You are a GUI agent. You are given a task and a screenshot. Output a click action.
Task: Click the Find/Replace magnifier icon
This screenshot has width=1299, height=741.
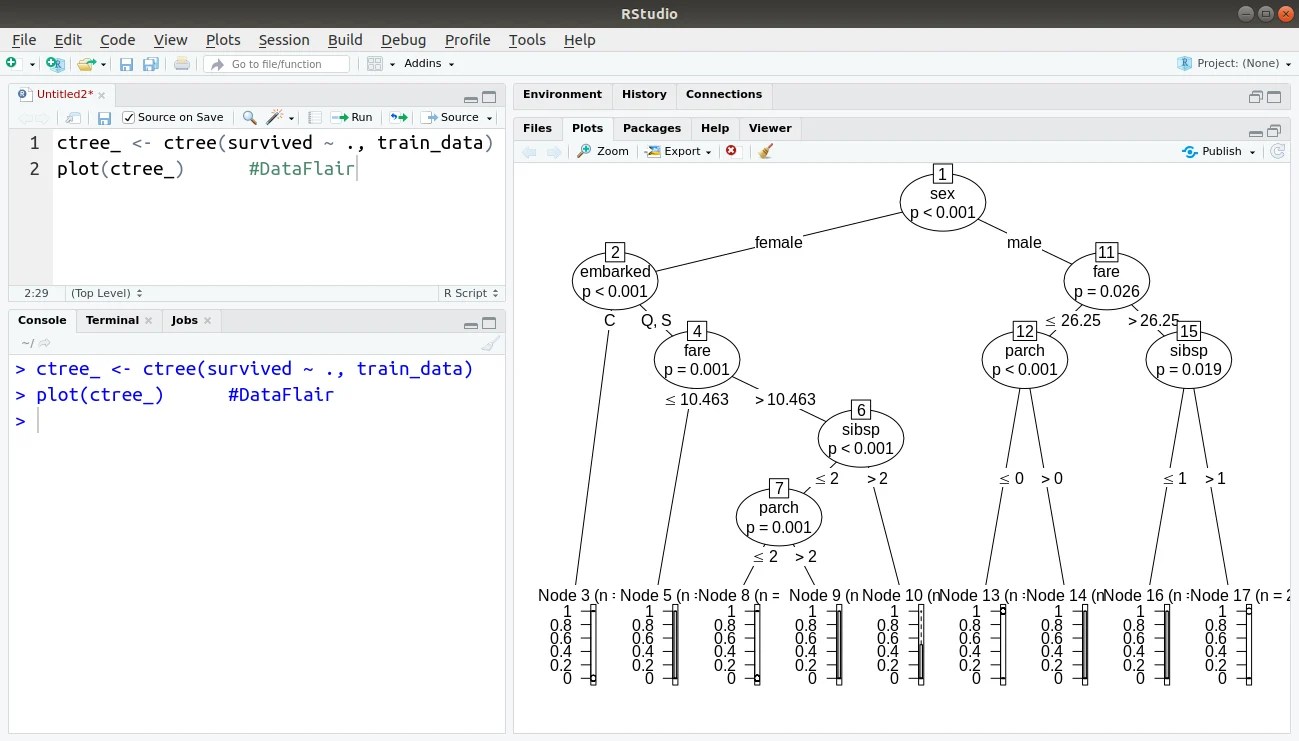249,118
